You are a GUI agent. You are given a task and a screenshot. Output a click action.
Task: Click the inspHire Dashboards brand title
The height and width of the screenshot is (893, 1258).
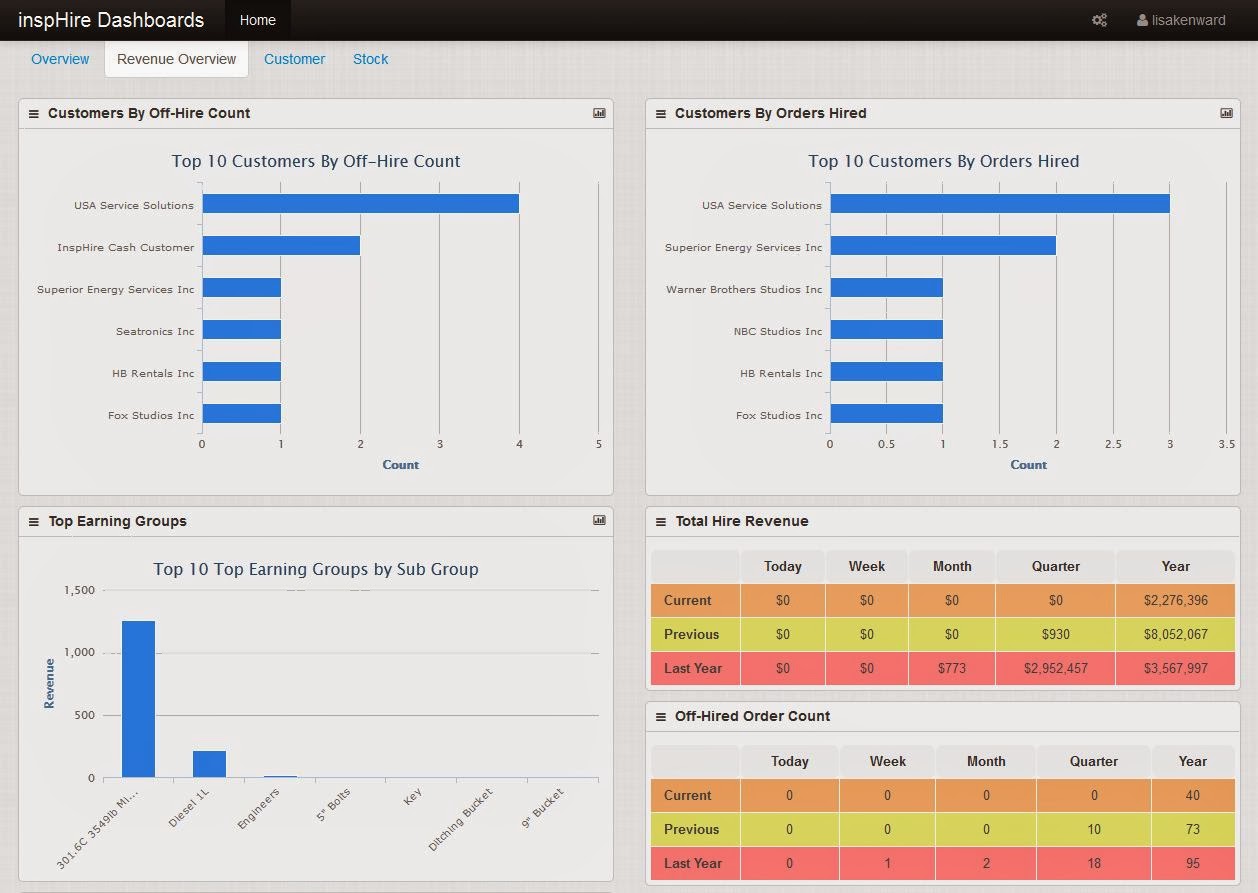coord(111,20)
